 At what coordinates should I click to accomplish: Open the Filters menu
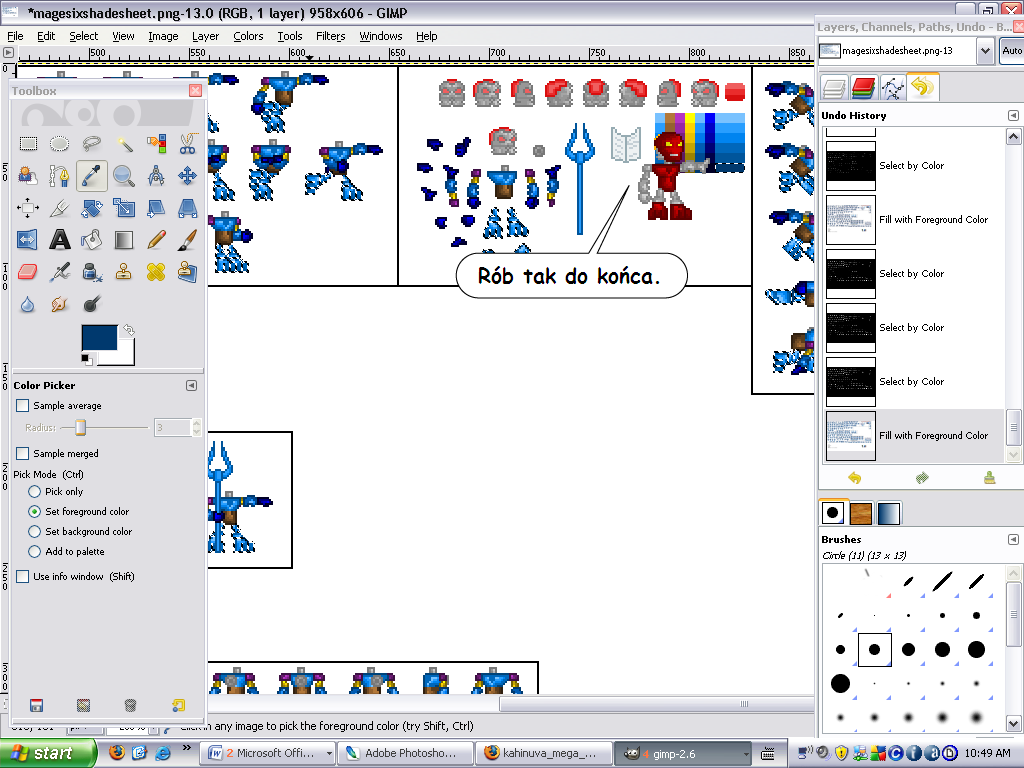click(330, 36)
